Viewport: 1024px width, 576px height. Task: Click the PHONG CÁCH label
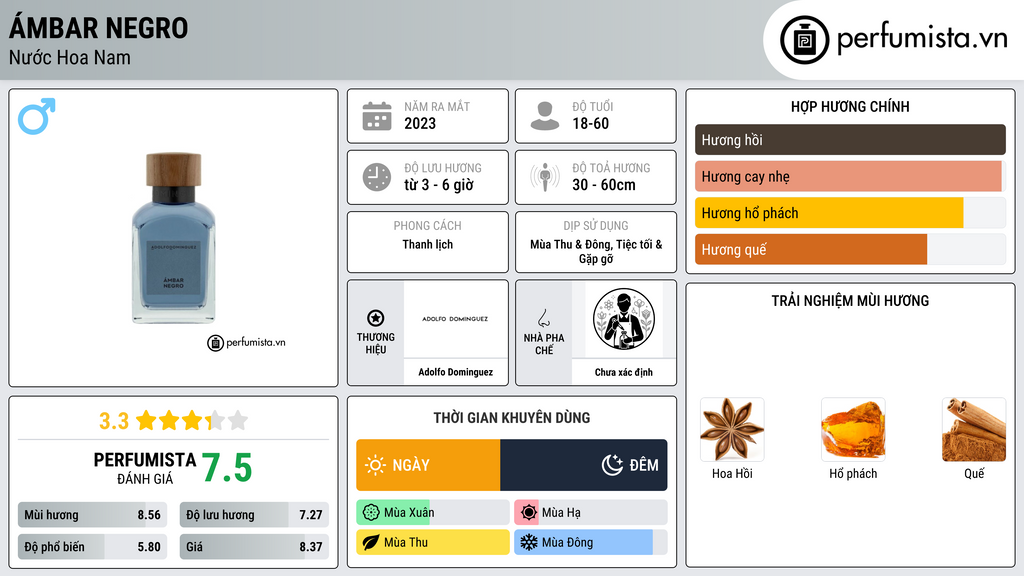(x=428, y=226)
